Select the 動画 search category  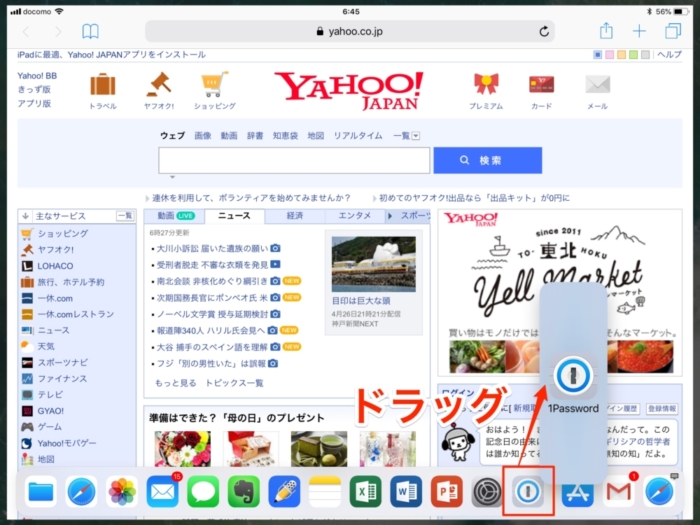tap(229, 136)
